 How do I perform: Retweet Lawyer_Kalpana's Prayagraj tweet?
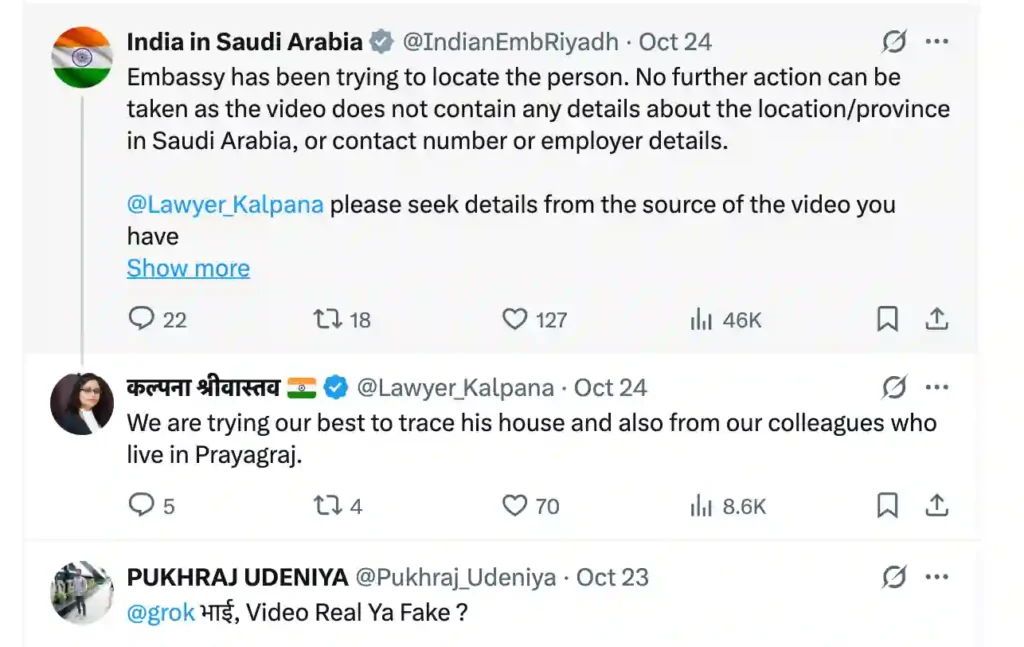pyautogui.click(x=327, y=506)
